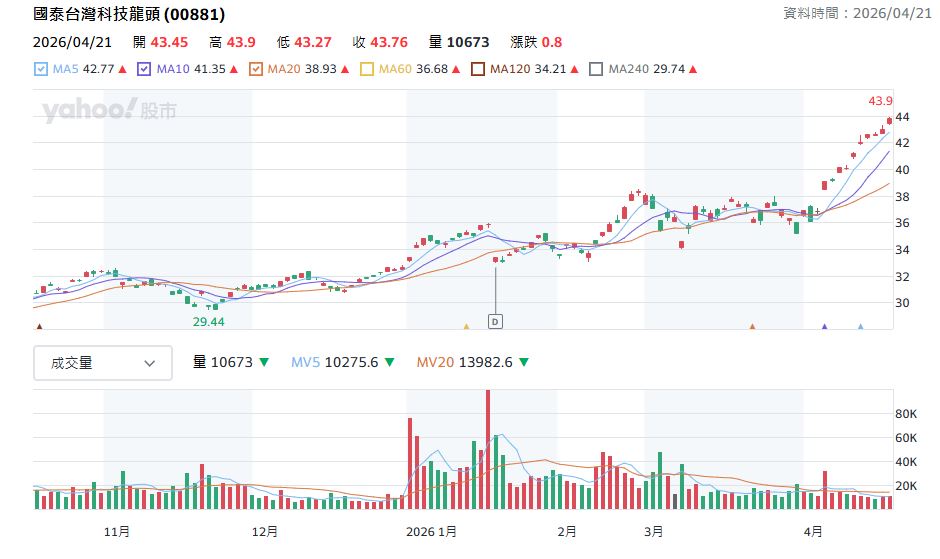Open the 成交量 indicator dropdown
Viewport: 940px width, 559px height.
[x=103, y=363]
